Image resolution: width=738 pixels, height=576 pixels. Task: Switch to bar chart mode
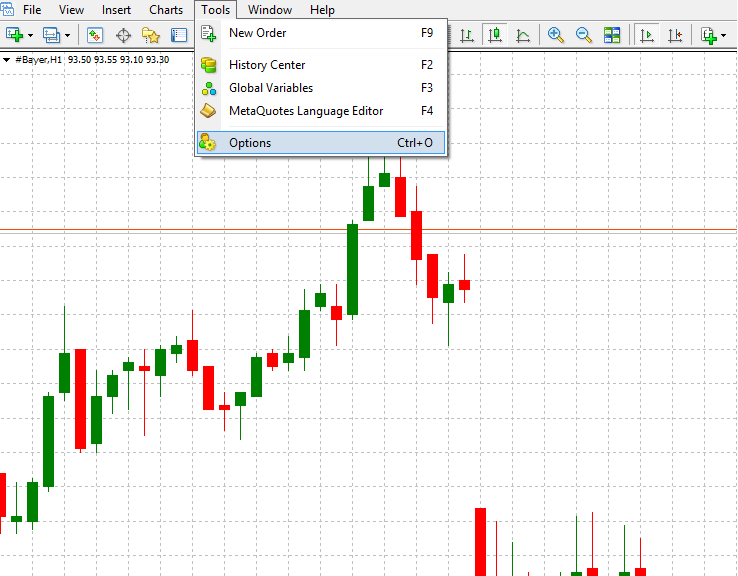click(466, 36)
